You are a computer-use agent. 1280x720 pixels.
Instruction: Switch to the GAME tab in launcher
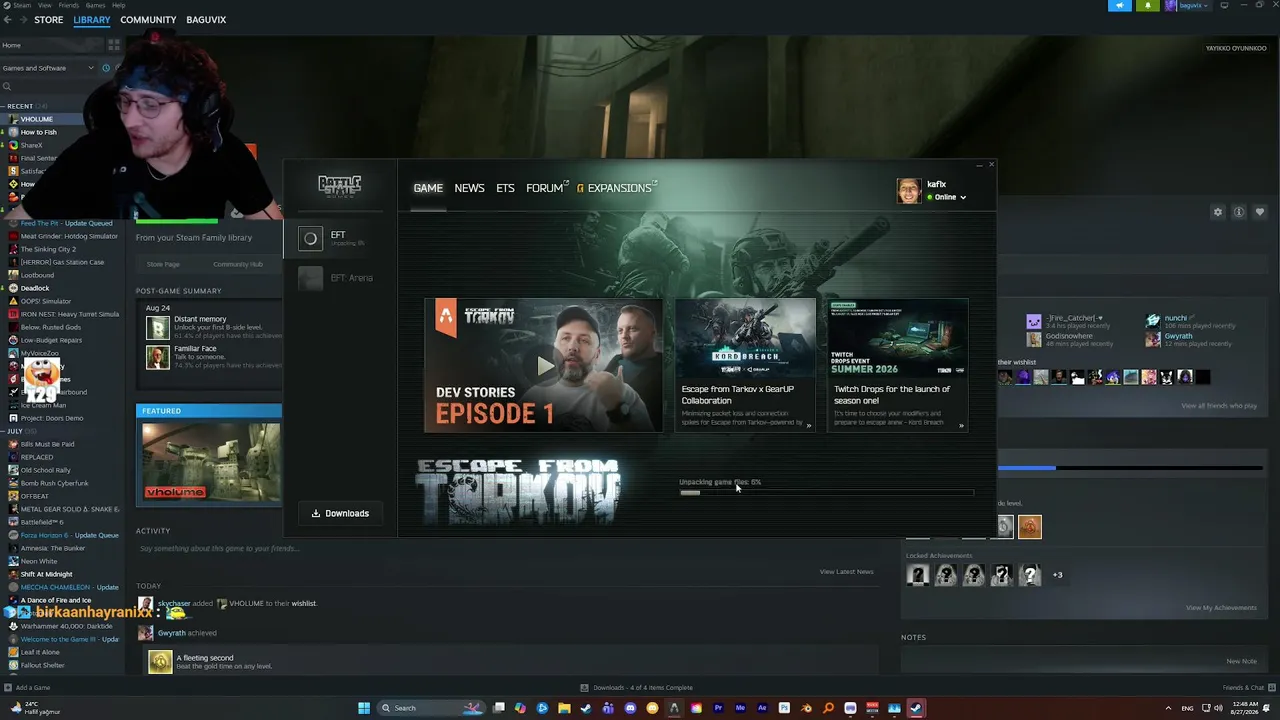[428, 188]
